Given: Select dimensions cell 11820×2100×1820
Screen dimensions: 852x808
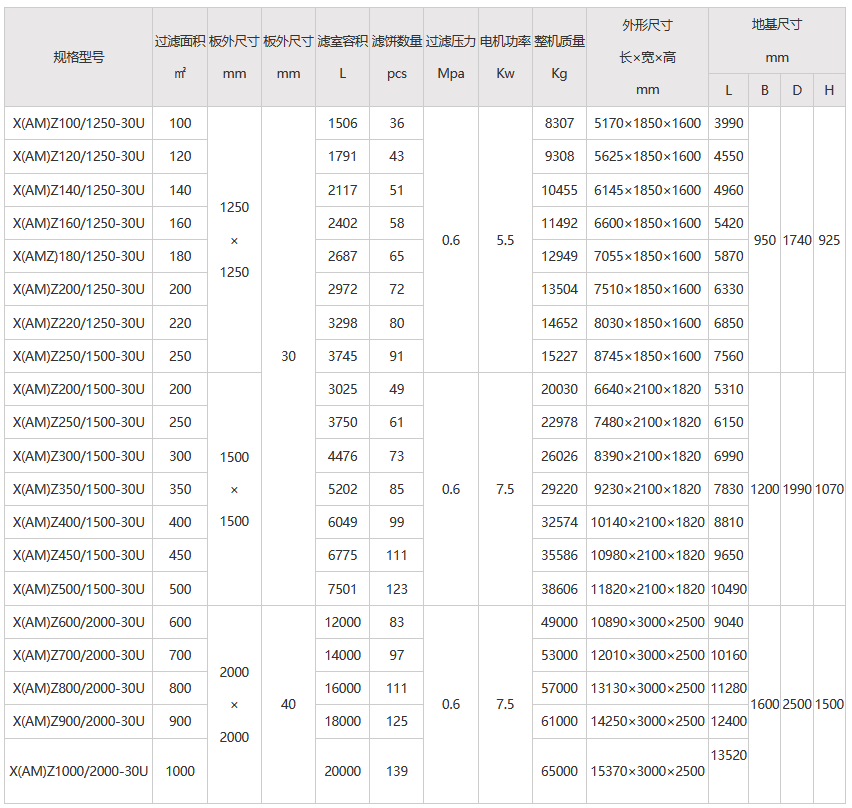Looking at the screenshot, I should click(x=647, y=589).
